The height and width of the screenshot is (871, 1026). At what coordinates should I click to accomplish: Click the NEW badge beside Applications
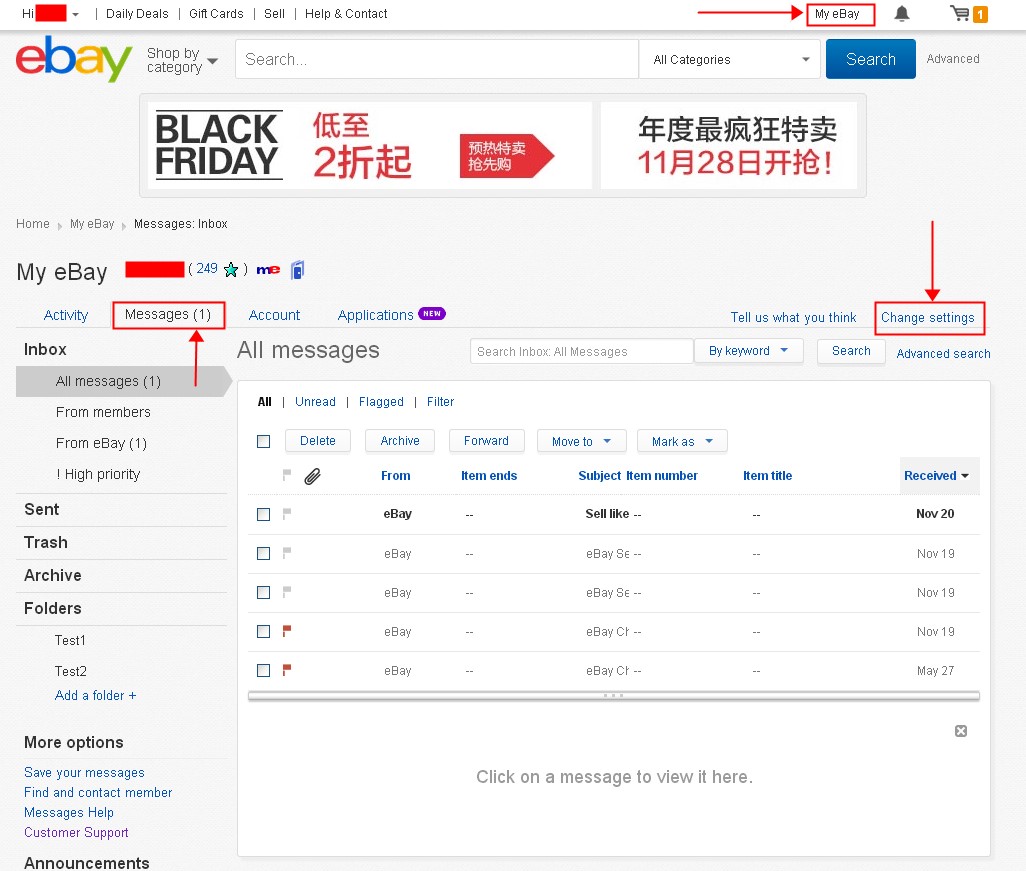(x=432, y=313)
